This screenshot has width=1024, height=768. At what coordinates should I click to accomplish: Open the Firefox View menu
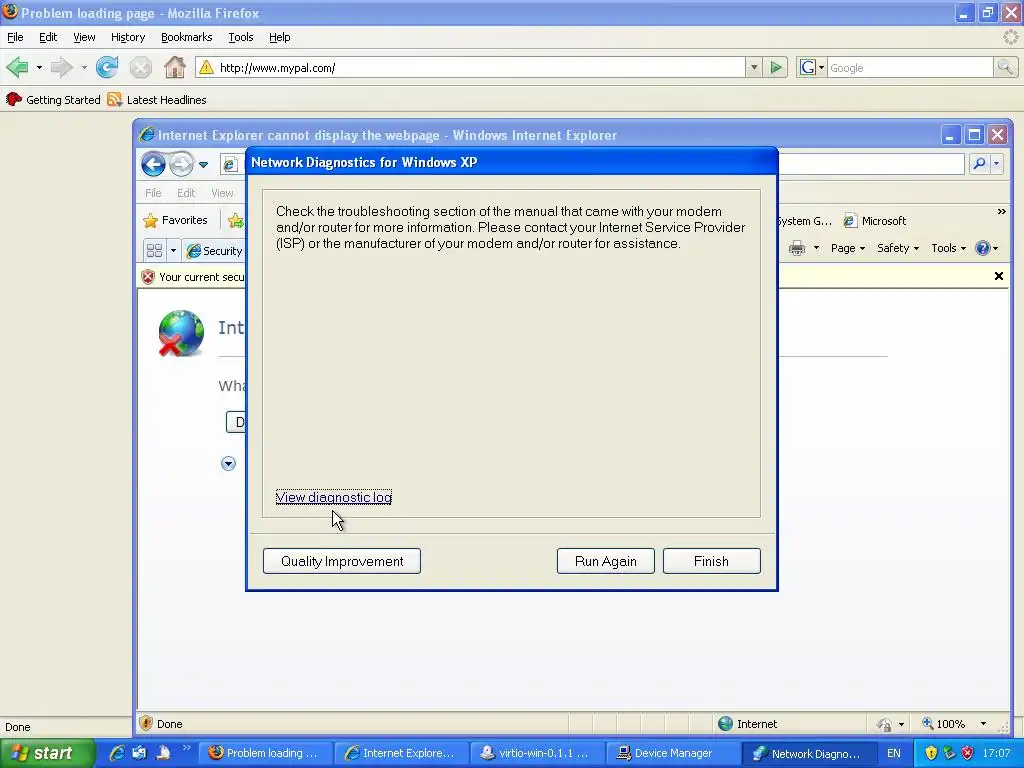pos(84,37)
